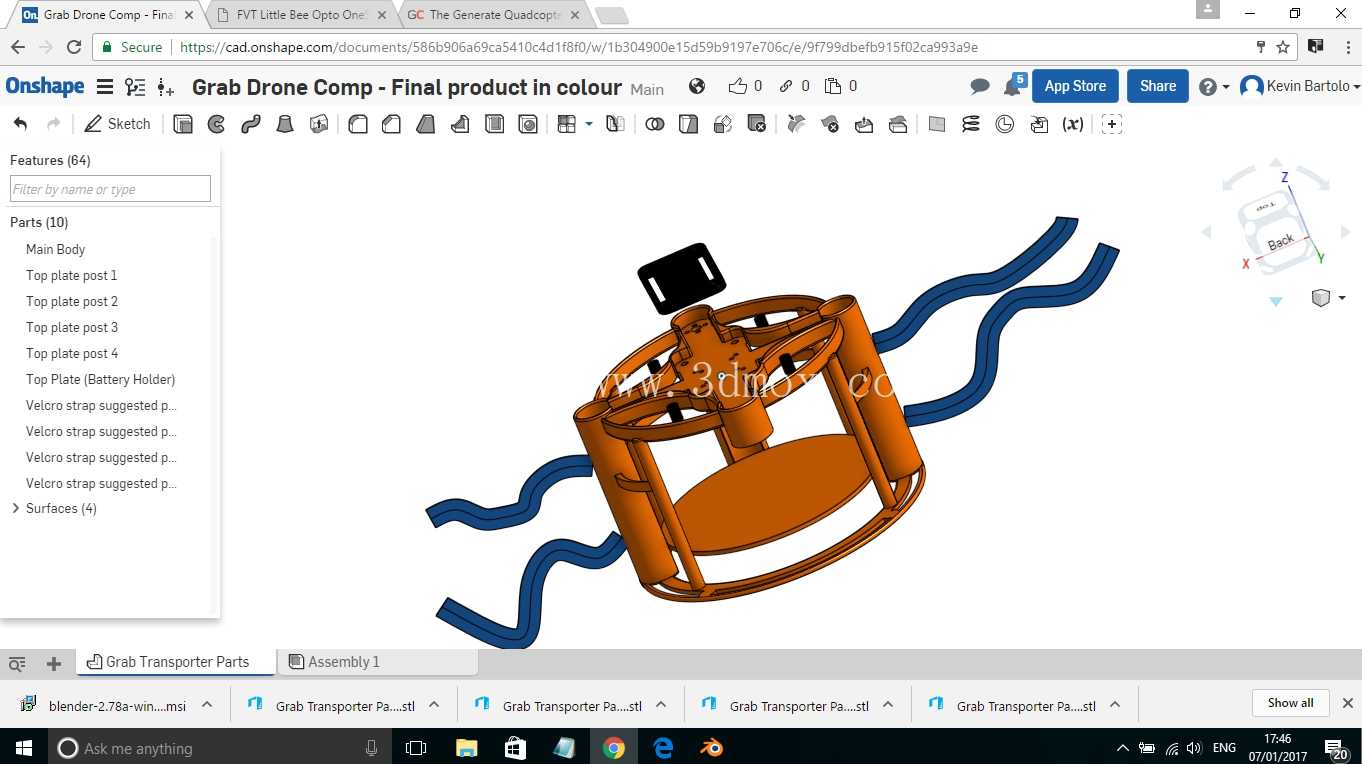
Task: Click the Onshape logo
Action: (x=45, y=86)
